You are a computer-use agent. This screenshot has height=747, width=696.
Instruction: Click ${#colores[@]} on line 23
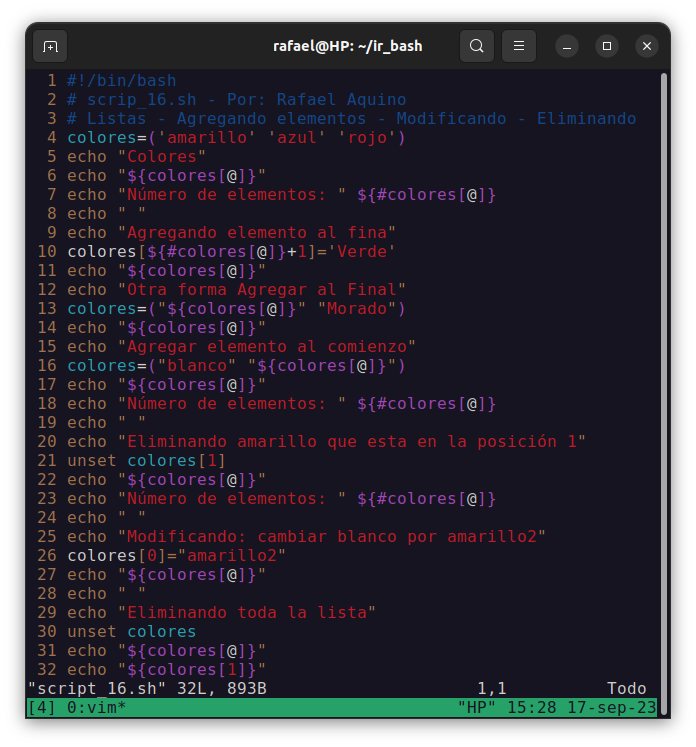point(426,499)
